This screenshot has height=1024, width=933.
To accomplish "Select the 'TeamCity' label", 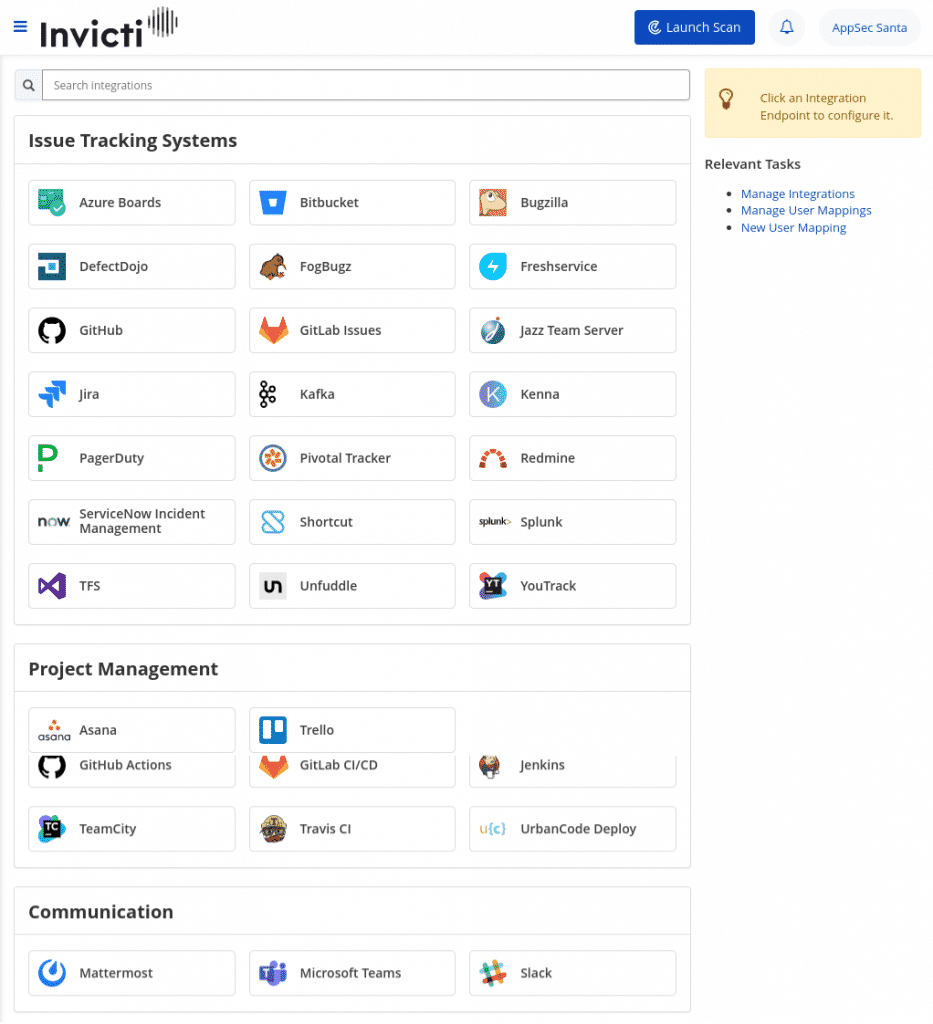I will point(108,829).
